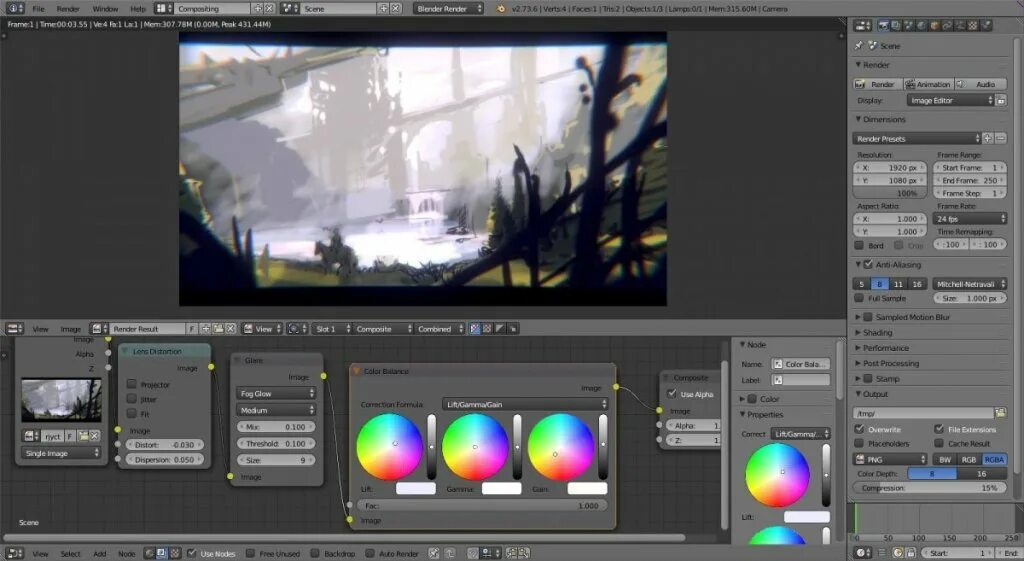Toggle the Projector checkbox in Lens Distortion
The image size is (1024, 561).
pyautogui.click(x=132, y=384)
